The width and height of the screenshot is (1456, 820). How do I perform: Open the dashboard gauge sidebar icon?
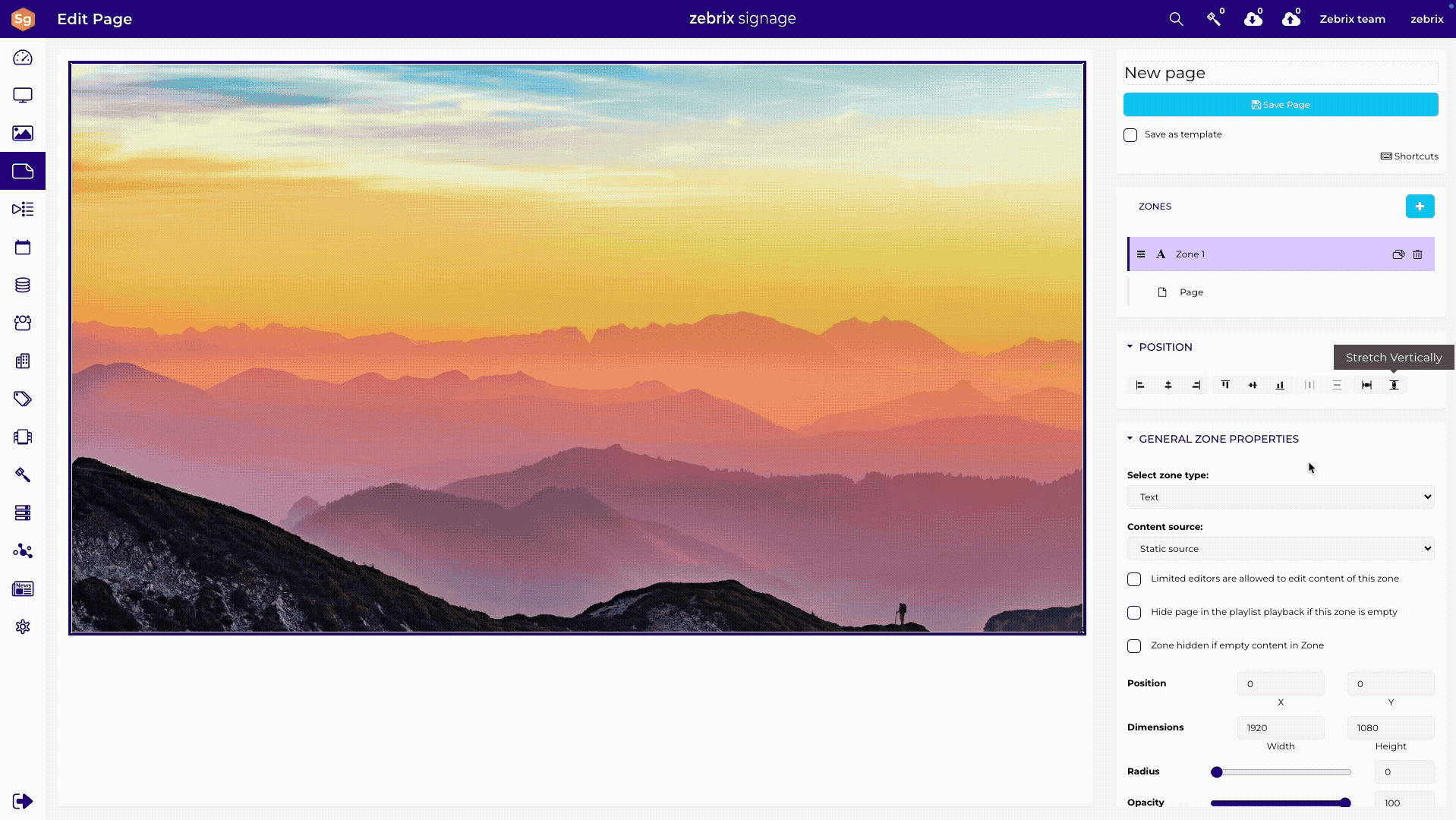pos(23,58)
